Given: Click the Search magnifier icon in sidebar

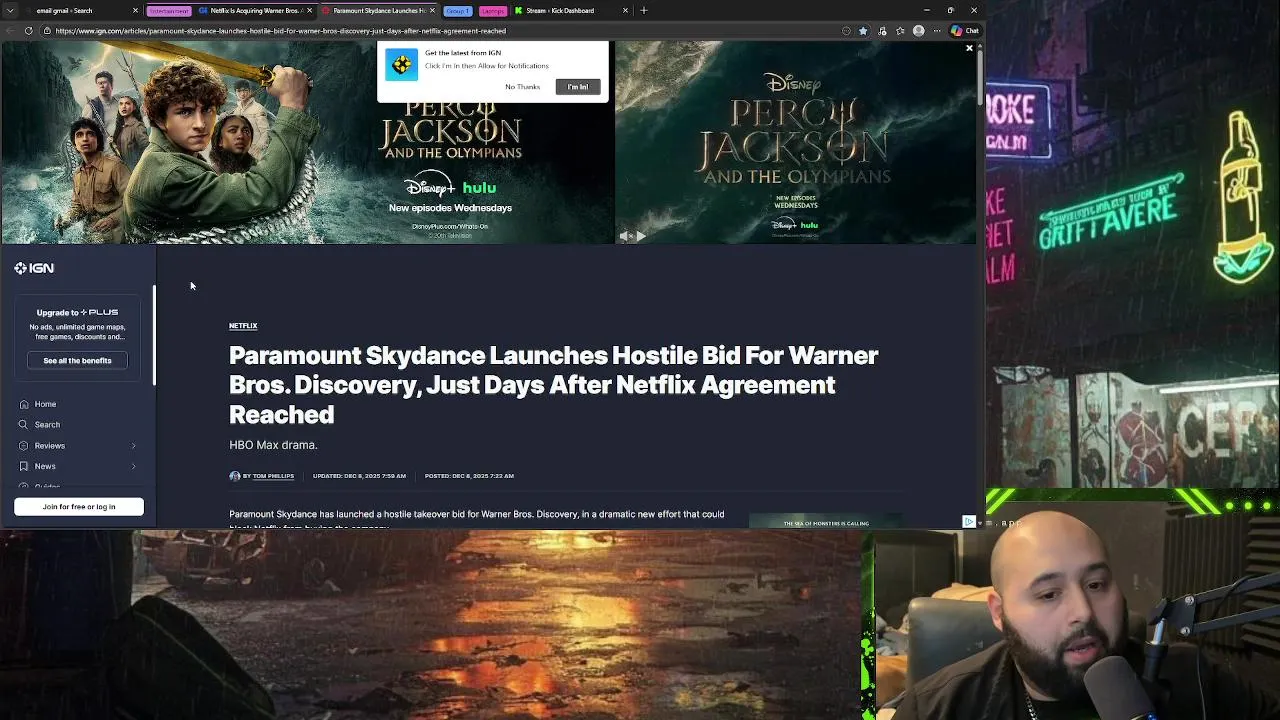Looking at the screenshot, I should coord(24,425).
